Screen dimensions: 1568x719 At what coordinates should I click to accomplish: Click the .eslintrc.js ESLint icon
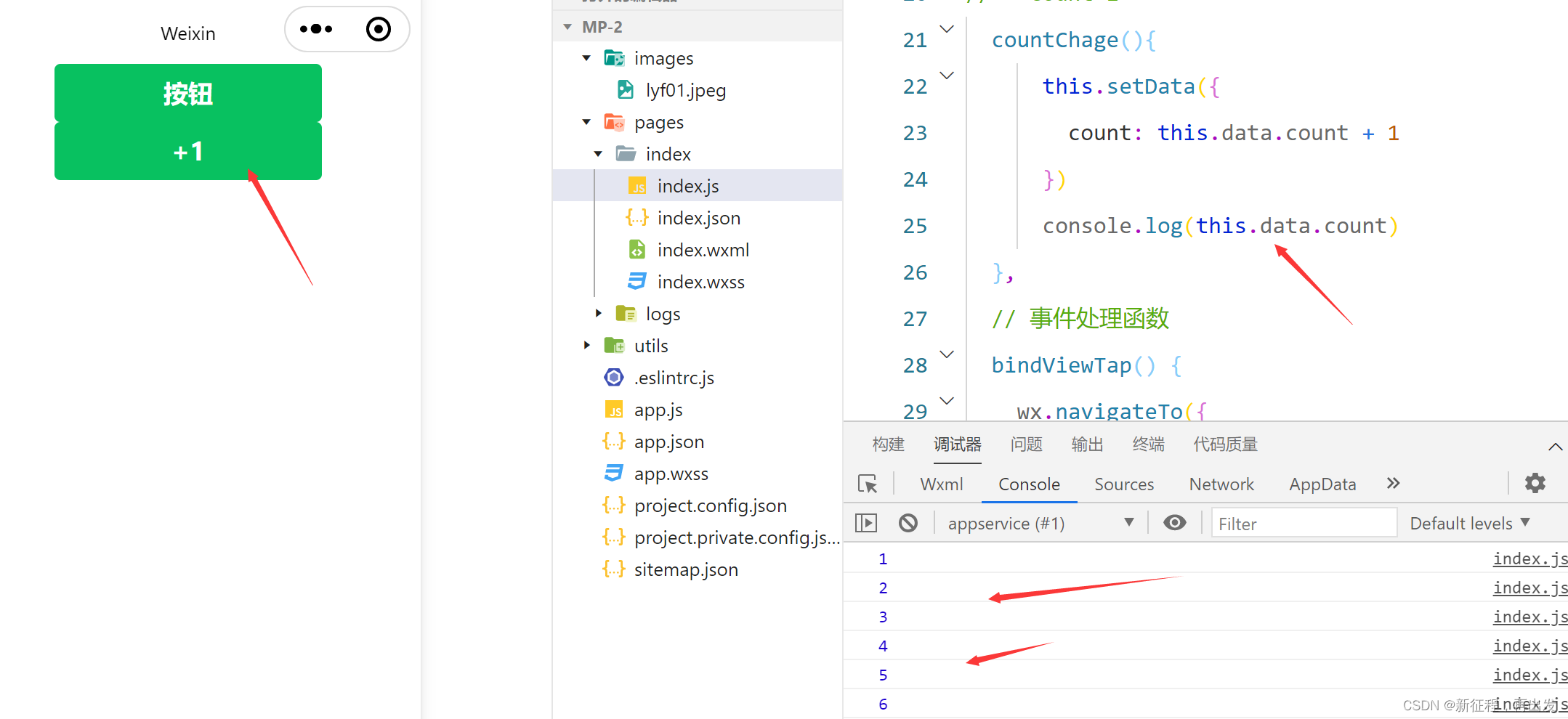614,378
